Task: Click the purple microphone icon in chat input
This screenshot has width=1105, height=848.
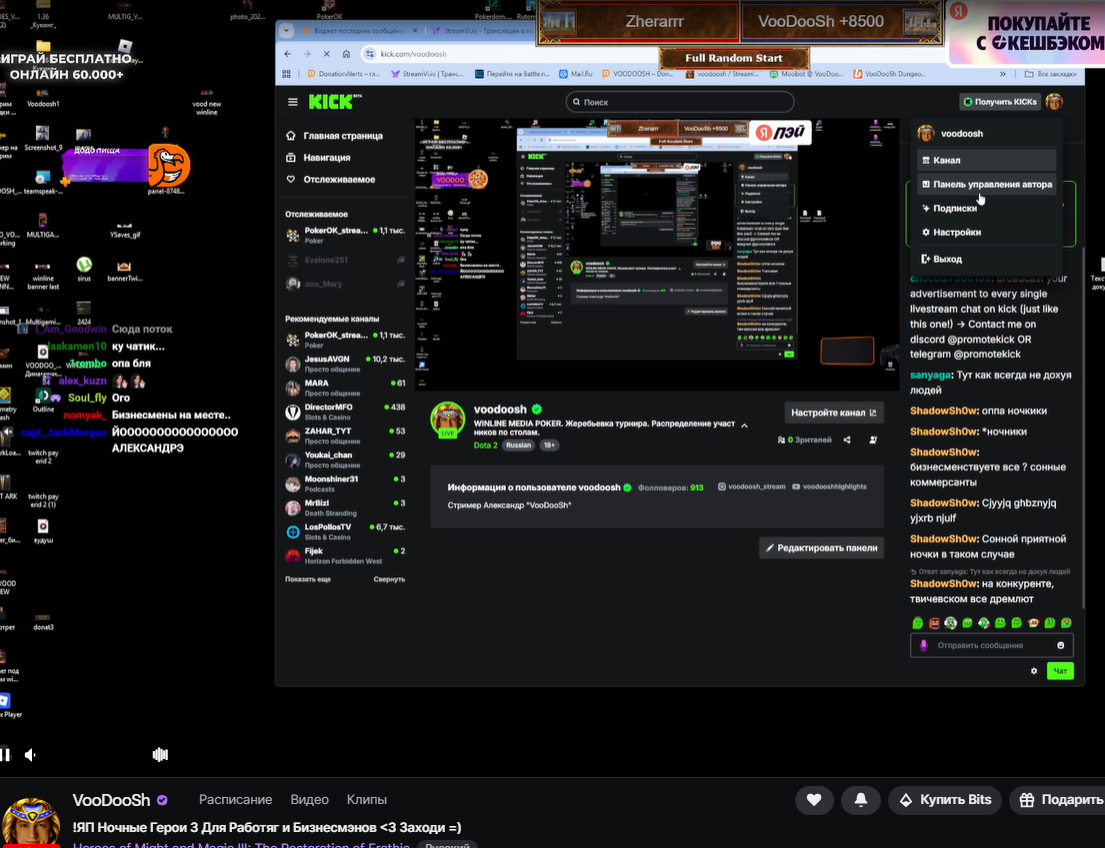Action: pyautogui.click(x=924, y=645)
